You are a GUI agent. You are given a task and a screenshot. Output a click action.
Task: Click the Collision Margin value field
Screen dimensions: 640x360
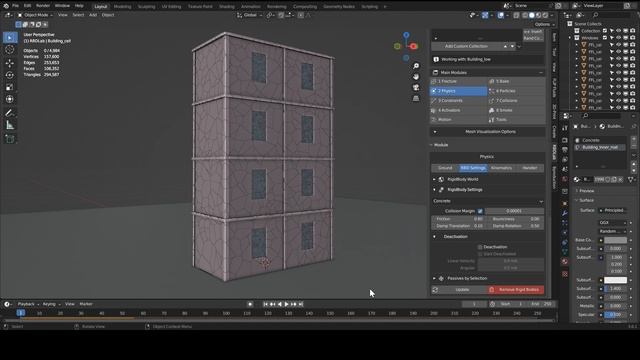(514, 211)
